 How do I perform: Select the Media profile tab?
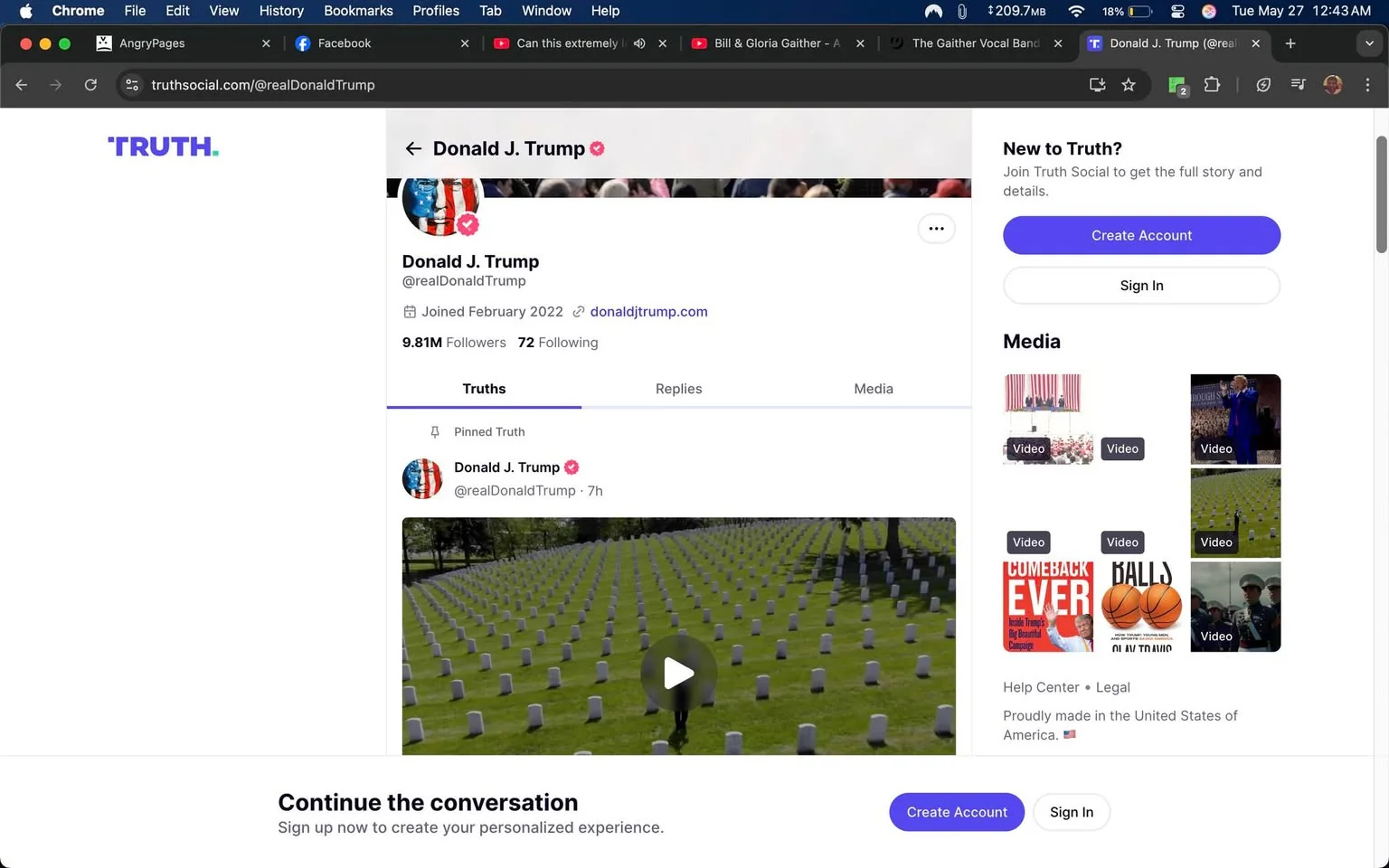point(874,389)
